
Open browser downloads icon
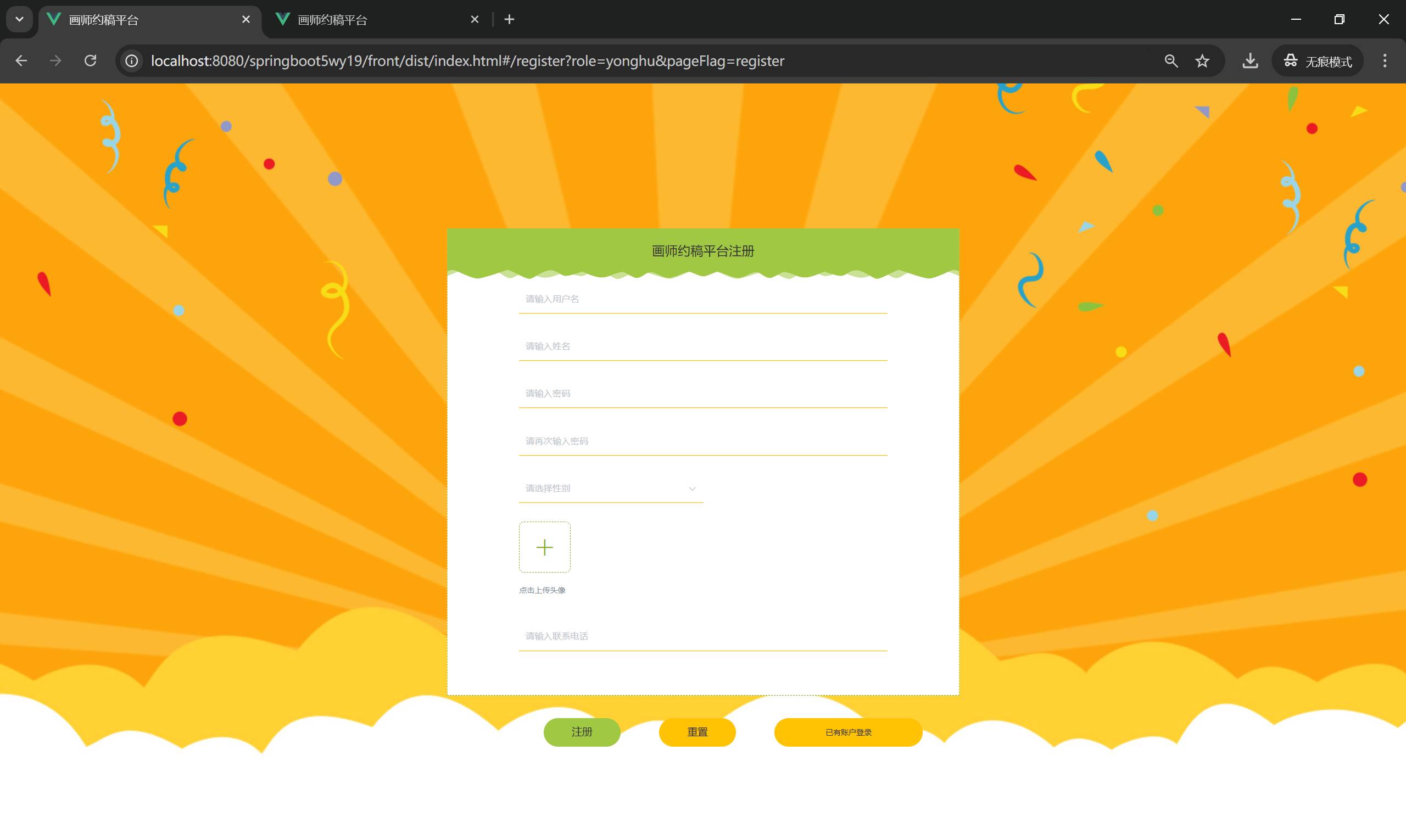(1250, 60)
